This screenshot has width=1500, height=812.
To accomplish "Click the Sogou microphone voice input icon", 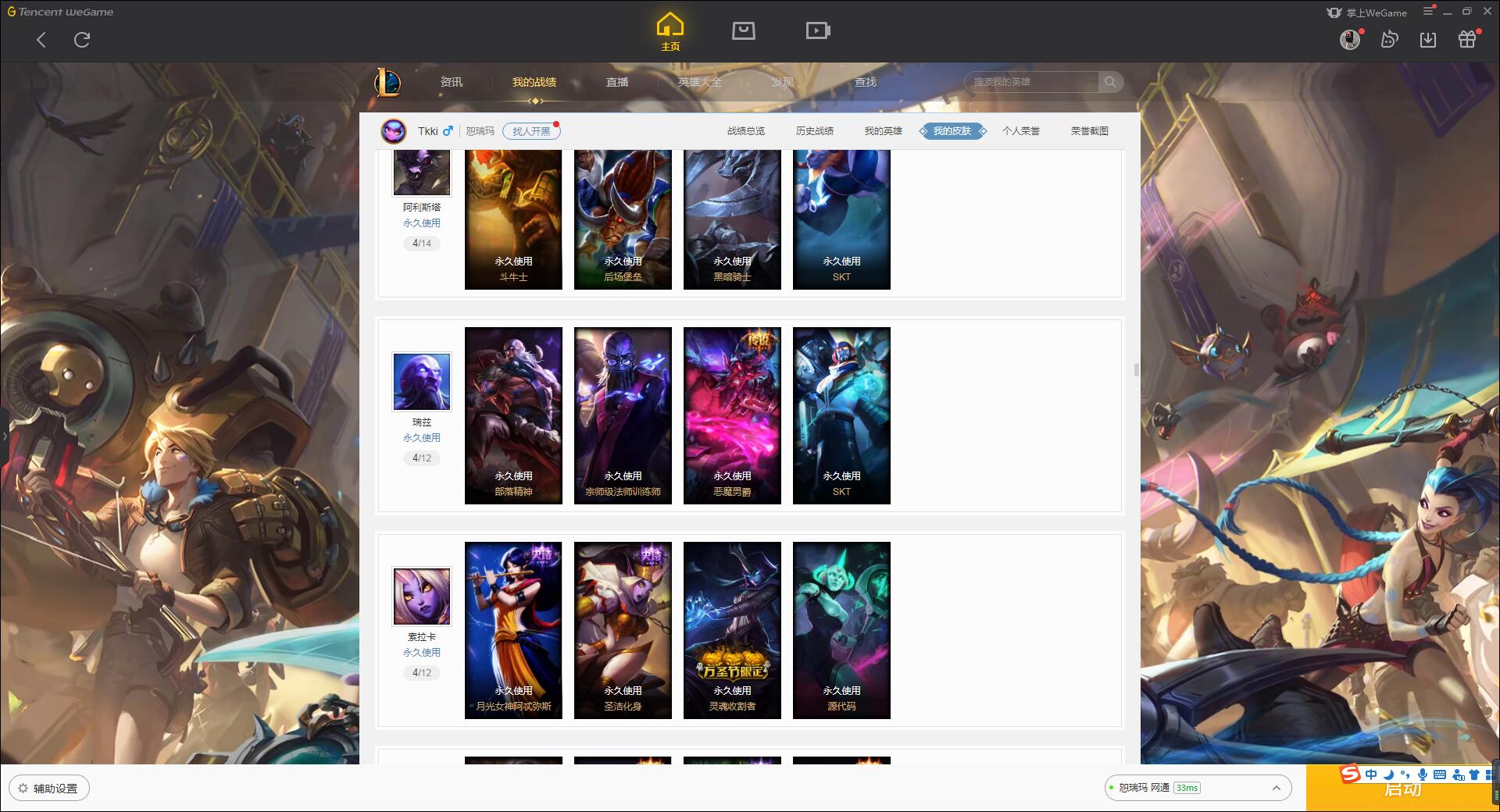I will click(1423, 775).
